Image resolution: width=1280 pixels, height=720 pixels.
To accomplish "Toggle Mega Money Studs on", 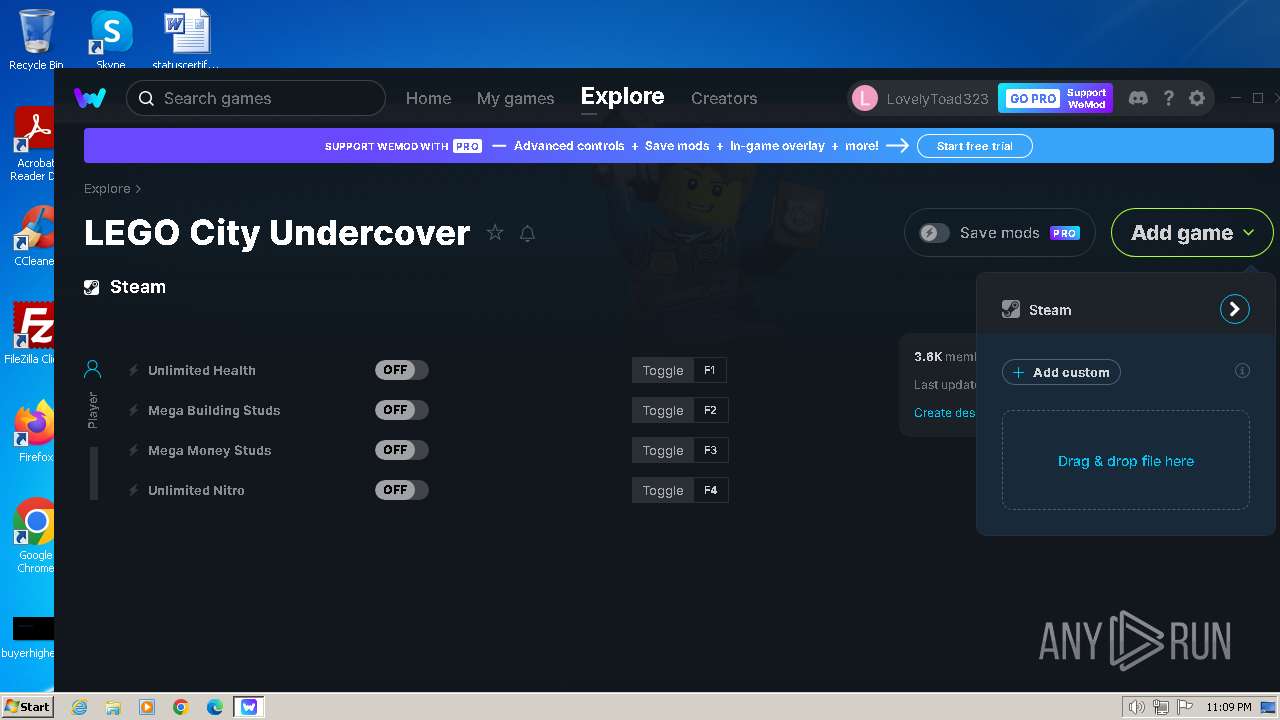I will point(402,450).
